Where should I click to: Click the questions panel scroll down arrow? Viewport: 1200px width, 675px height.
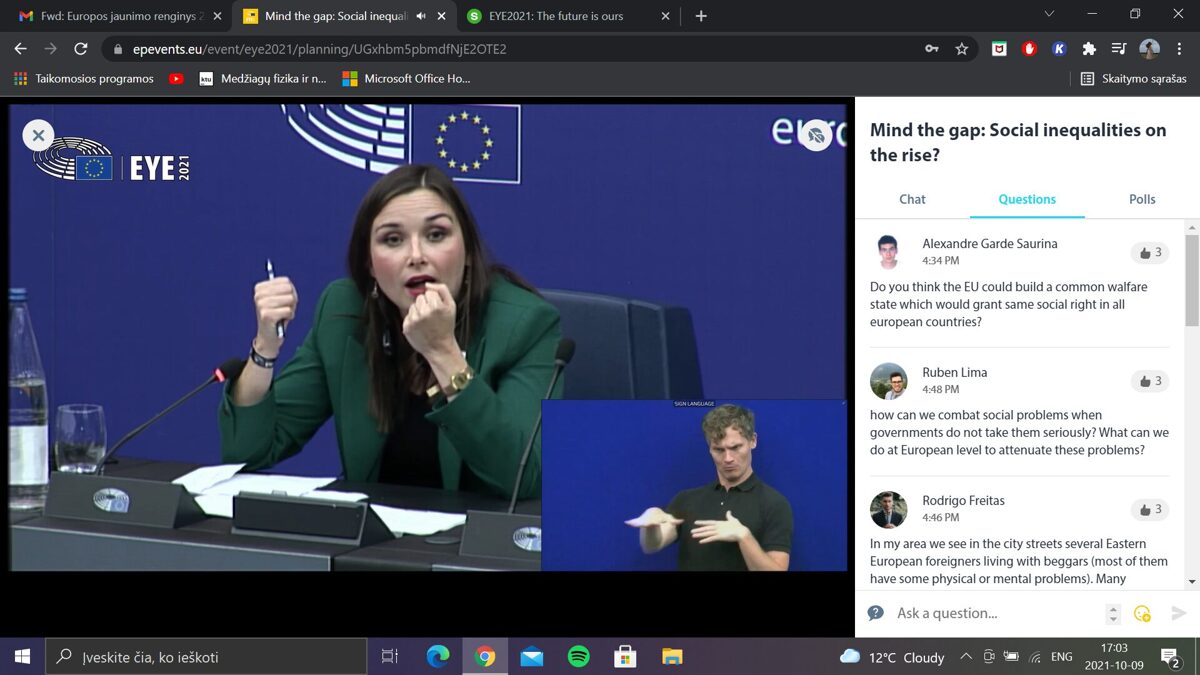1192,581
